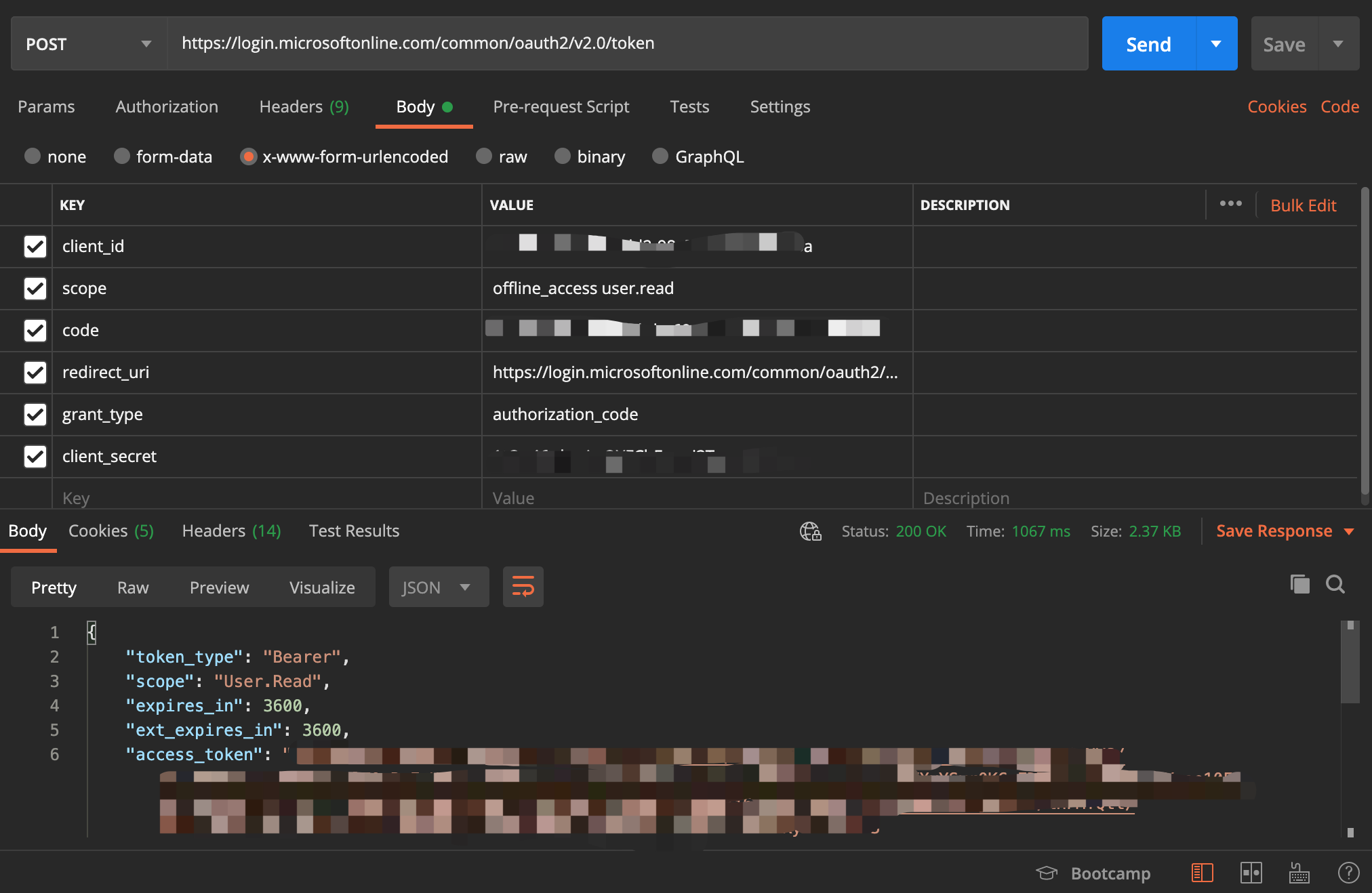Open the Save Response dropdown
This screenshot has height=893, width=1372.
coord(1285,531)
